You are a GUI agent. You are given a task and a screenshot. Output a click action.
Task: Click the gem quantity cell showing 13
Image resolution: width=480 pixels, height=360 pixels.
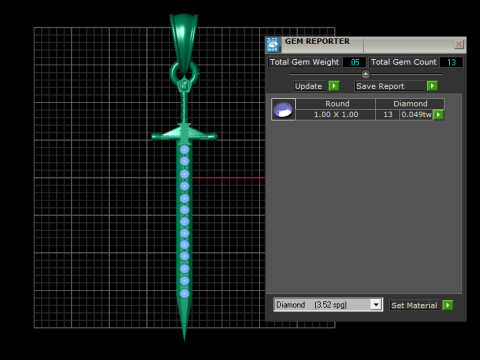388,115
